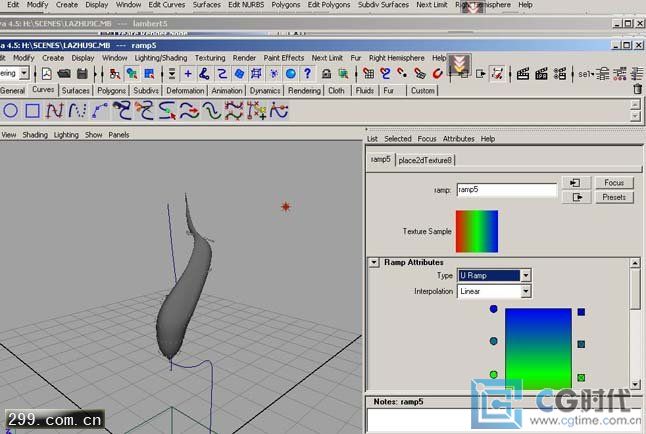646x434 pixels.
Task: Delete the green ramp entry square box
Action: [x=581, y=377]
